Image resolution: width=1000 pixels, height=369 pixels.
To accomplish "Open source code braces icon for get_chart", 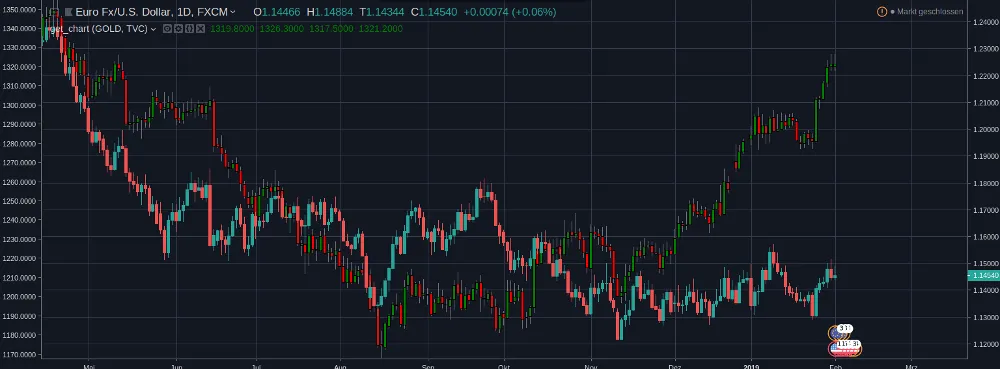I will [189, 29].
